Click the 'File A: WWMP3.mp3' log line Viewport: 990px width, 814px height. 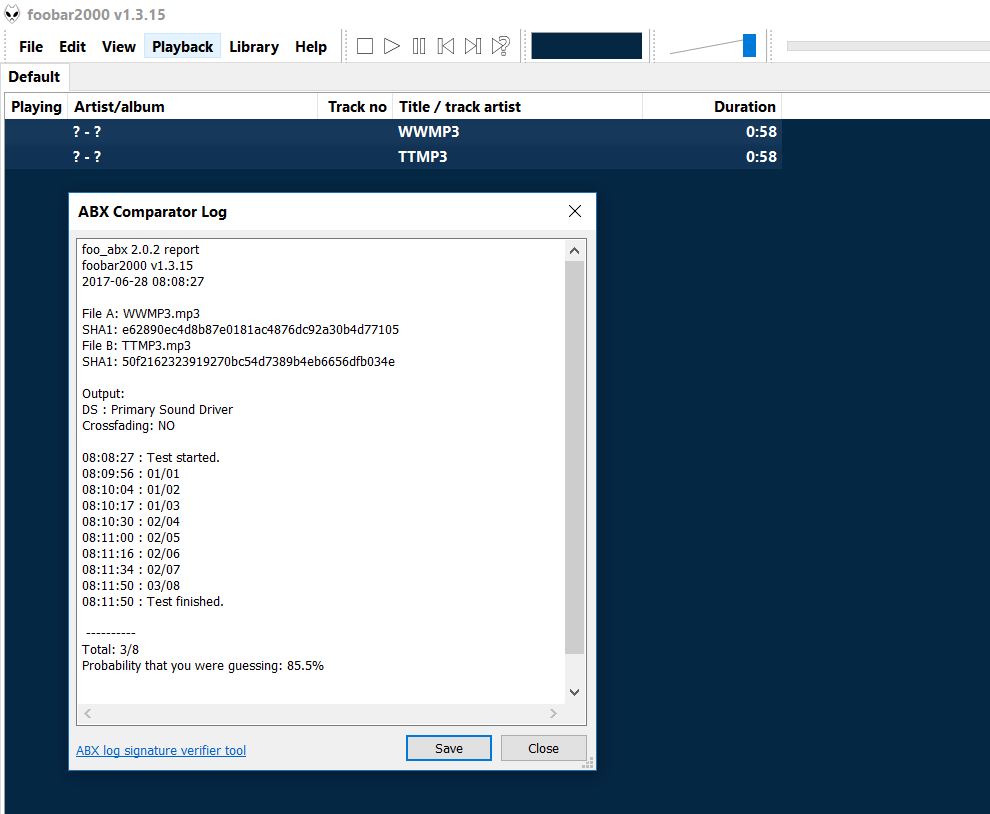click(141, 313)
